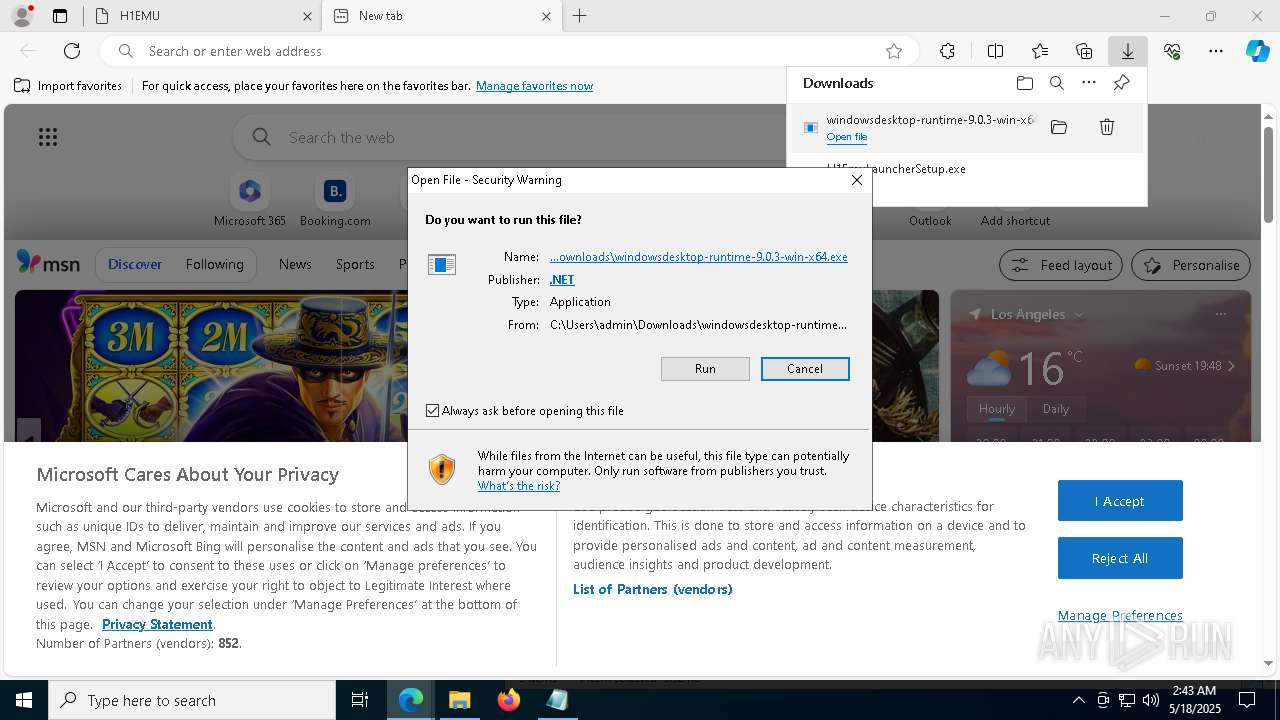Open Browser essentials heart icon

pos(1172,51)
